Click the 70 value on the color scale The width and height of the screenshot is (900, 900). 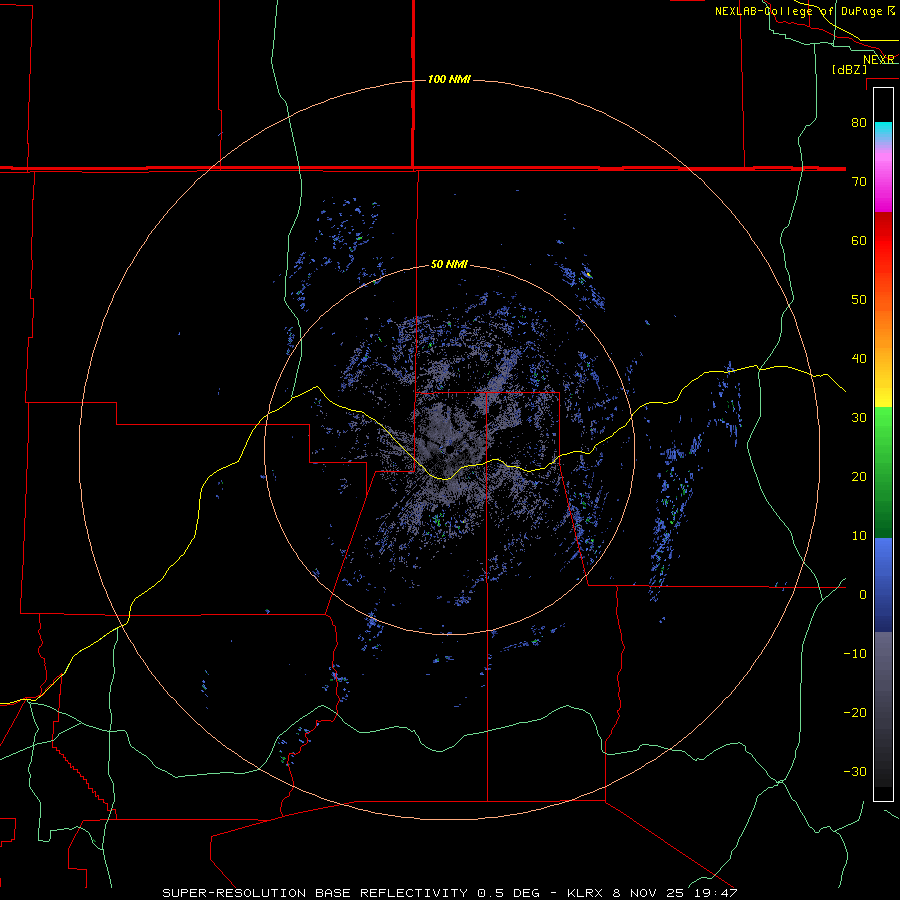coord(859,181)
